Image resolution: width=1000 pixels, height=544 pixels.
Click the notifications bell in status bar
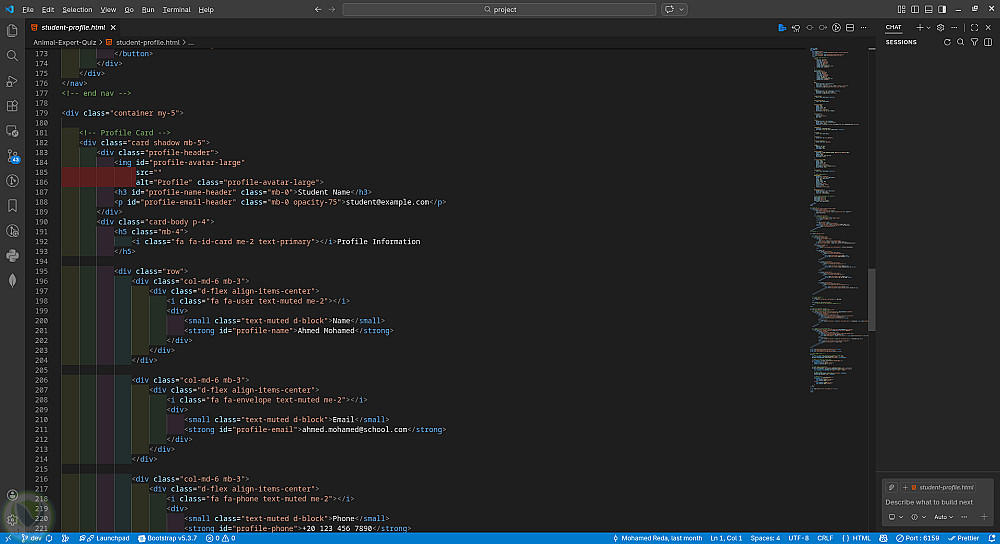coord(990,538)
